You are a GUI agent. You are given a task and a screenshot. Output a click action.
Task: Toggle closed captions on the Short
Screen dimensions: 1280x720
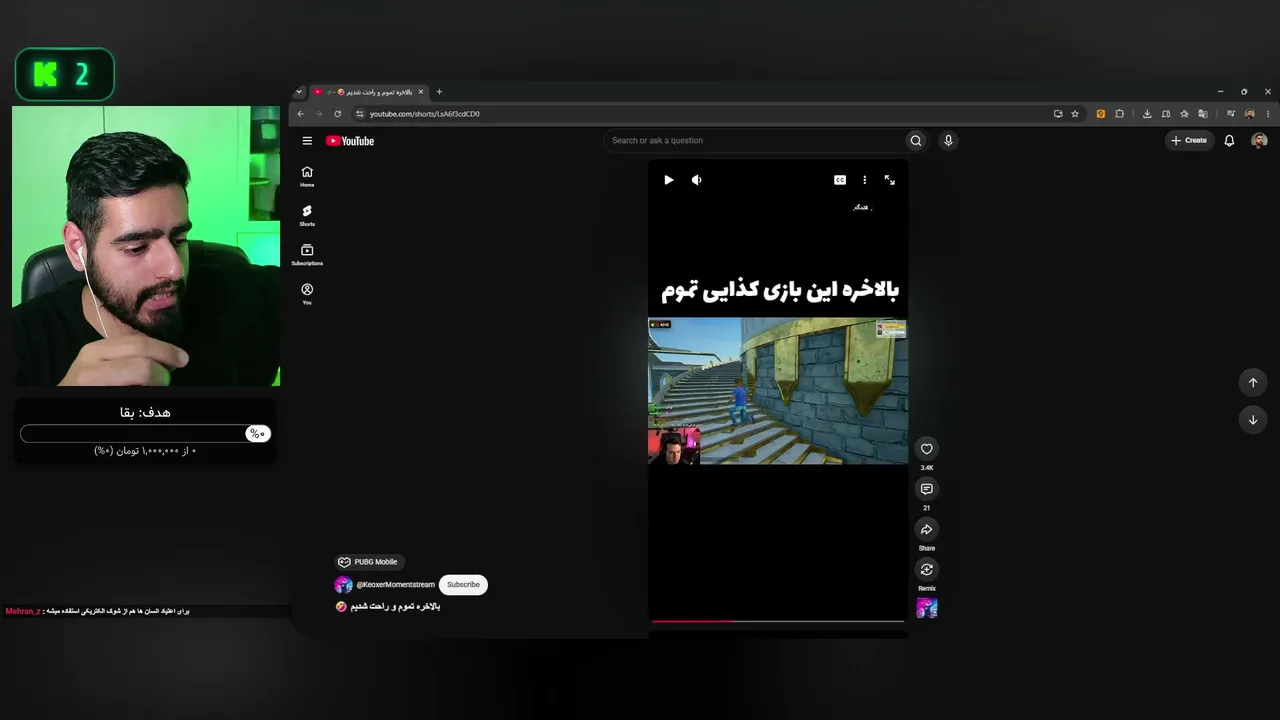(x=840, y=180)
